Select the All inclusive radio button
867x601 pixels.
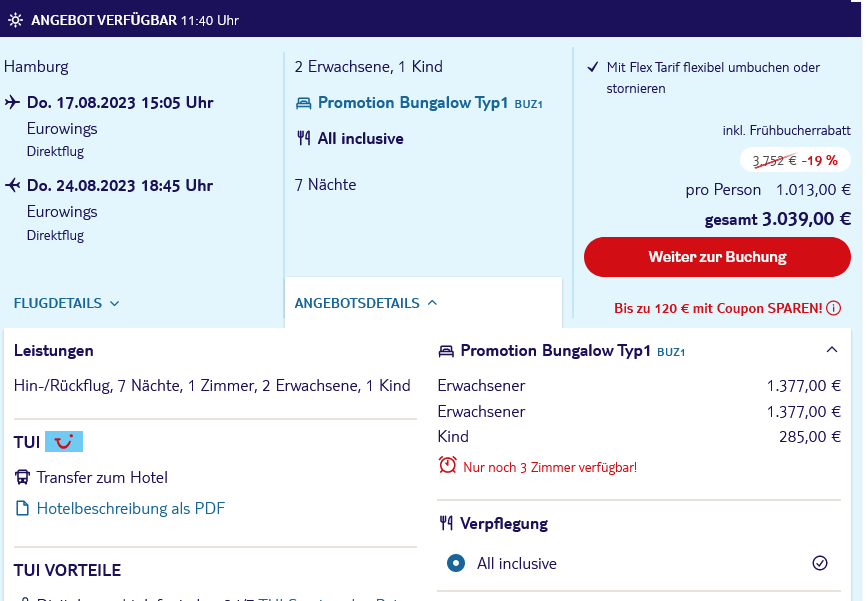point(456,563)
